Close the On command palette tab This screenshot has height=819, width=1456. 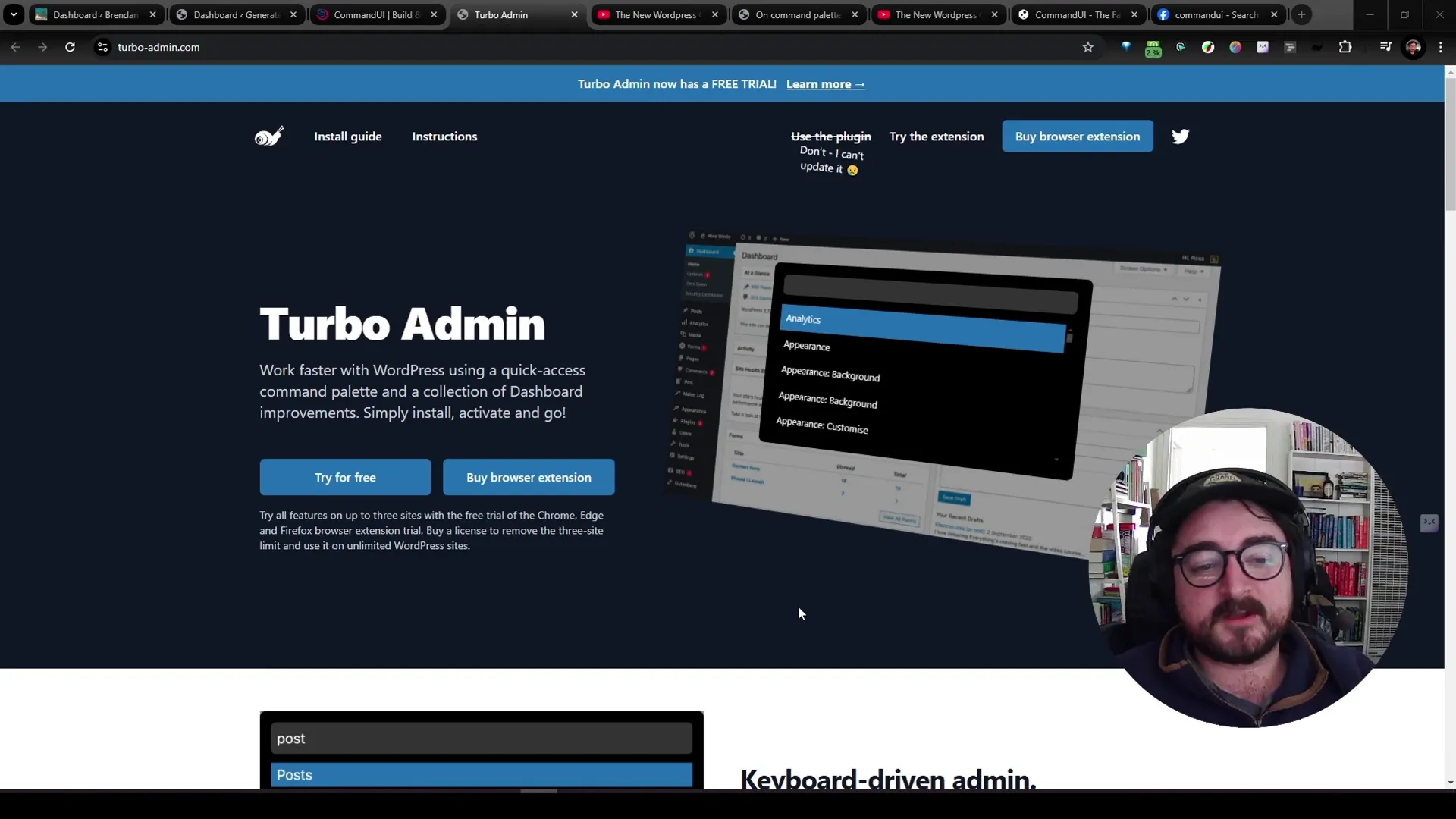(x=855, y=14)
